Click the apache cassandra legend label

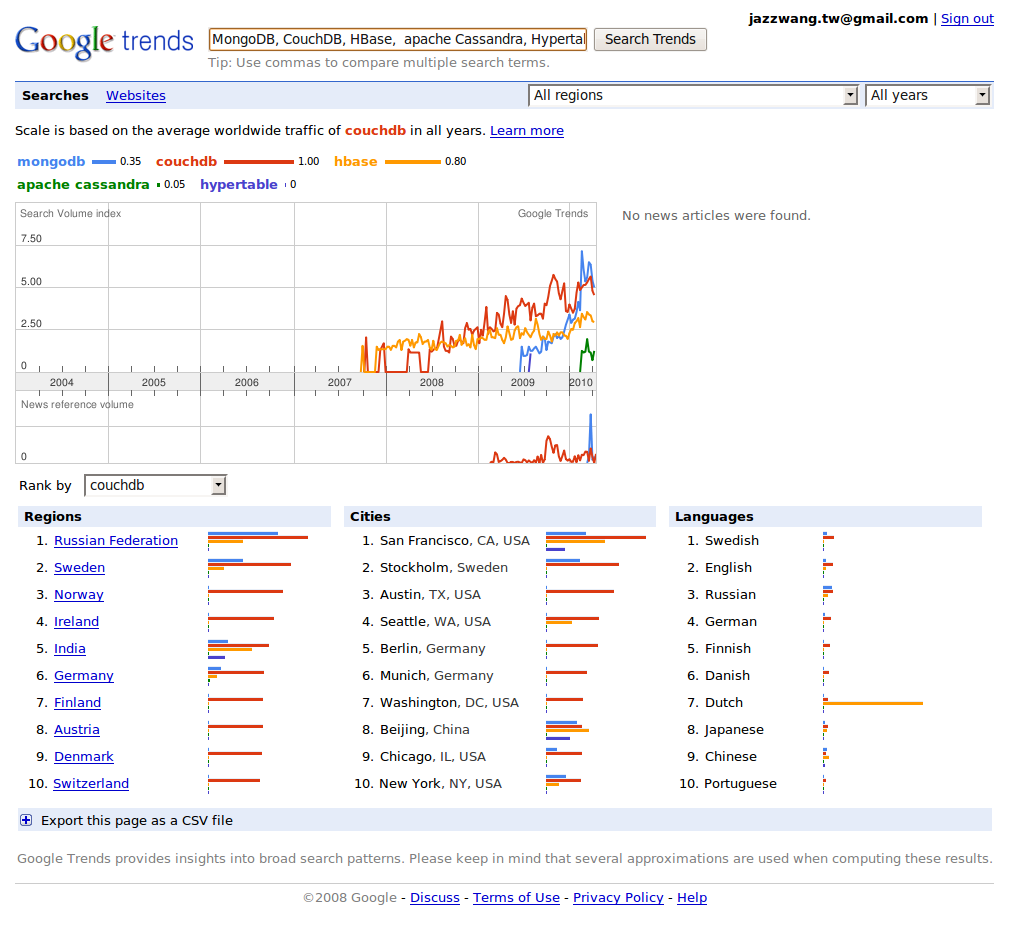click(x=83, y=185)
